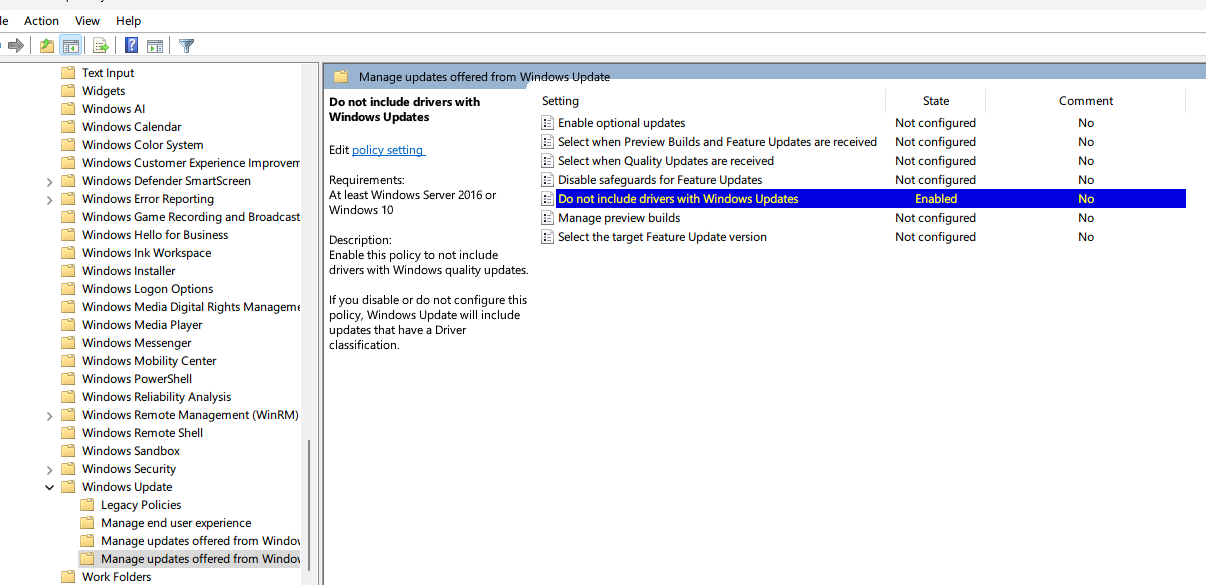Select the Windows Hello for Business folder

click(x=155, y=235)
